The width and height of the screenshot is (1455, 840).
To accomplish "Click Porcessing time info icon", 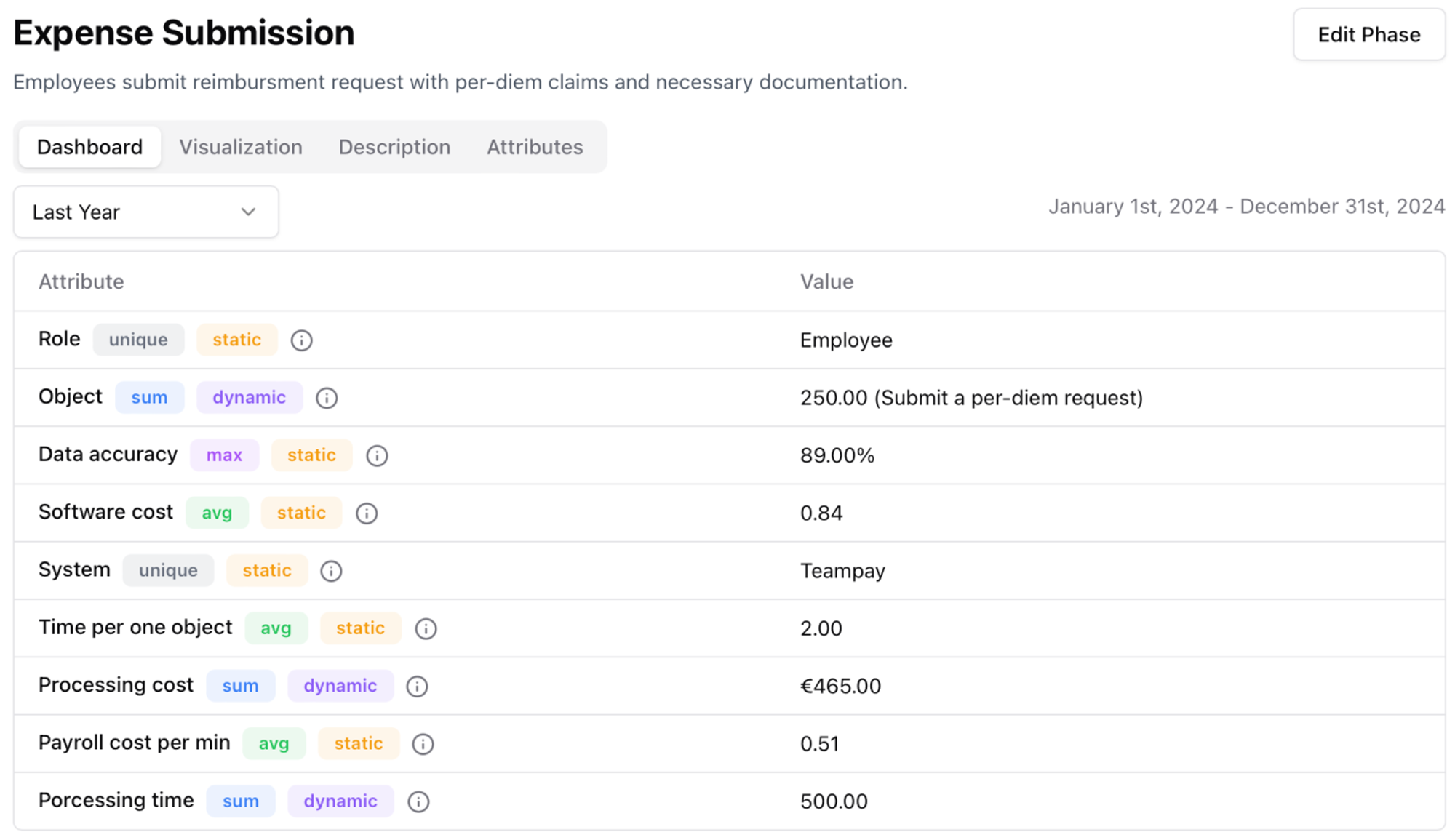I will [x=418, y=801].
